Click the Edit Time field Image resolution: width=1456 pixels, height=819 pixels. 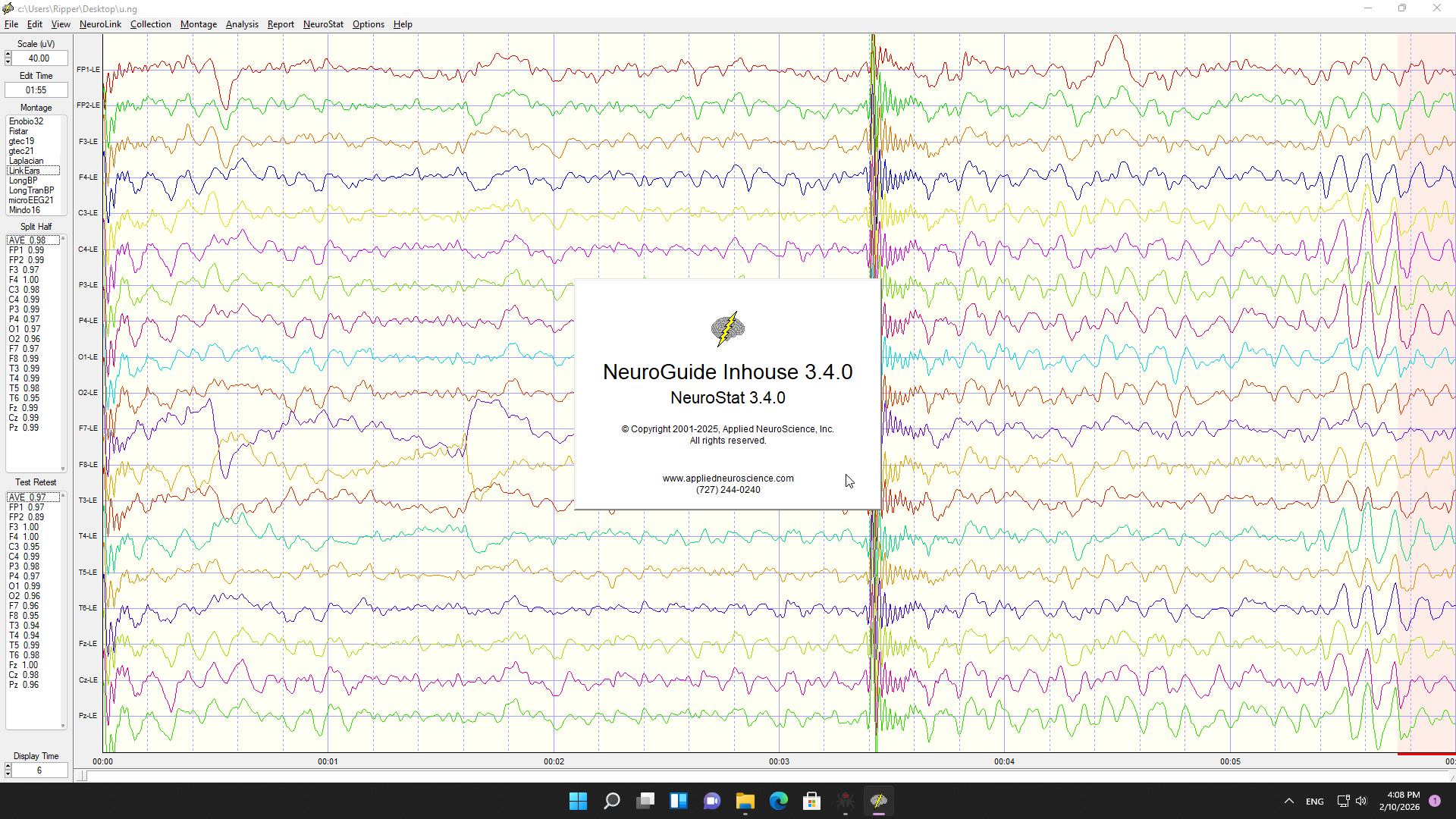[x=36, y=90]
